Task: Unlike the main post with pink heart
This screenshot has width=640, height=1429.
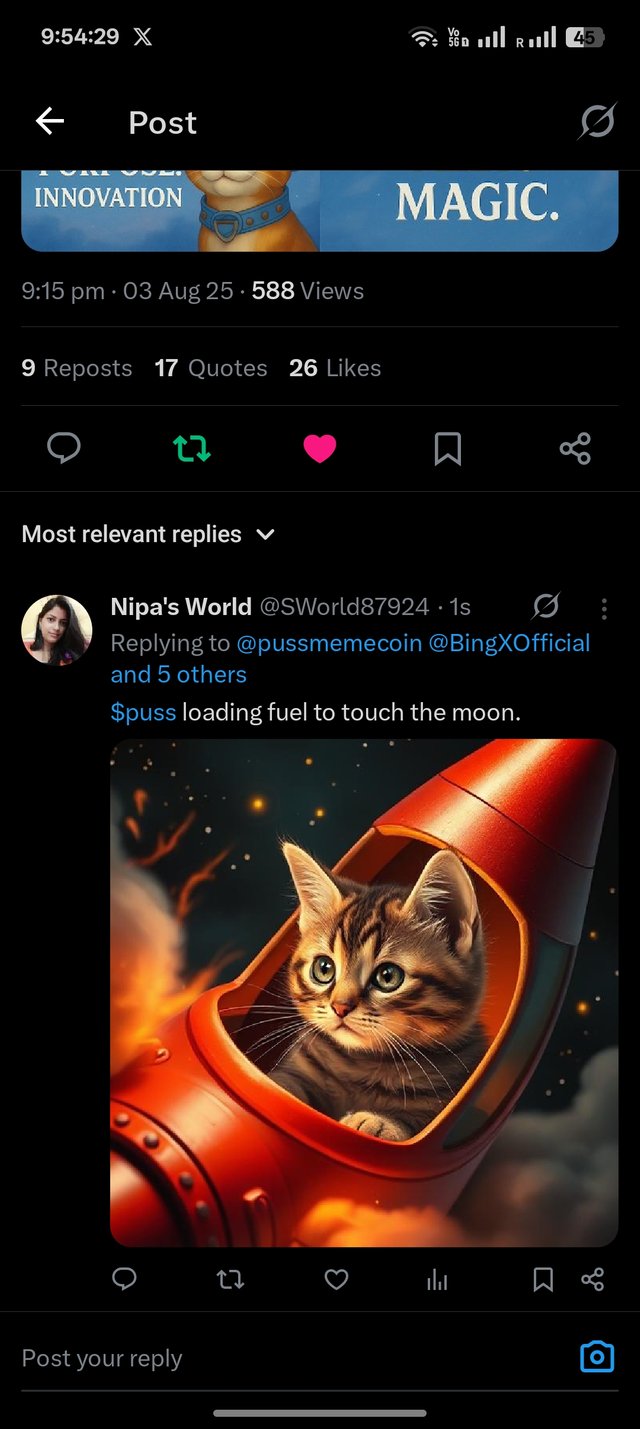Action: coord(320,449)
